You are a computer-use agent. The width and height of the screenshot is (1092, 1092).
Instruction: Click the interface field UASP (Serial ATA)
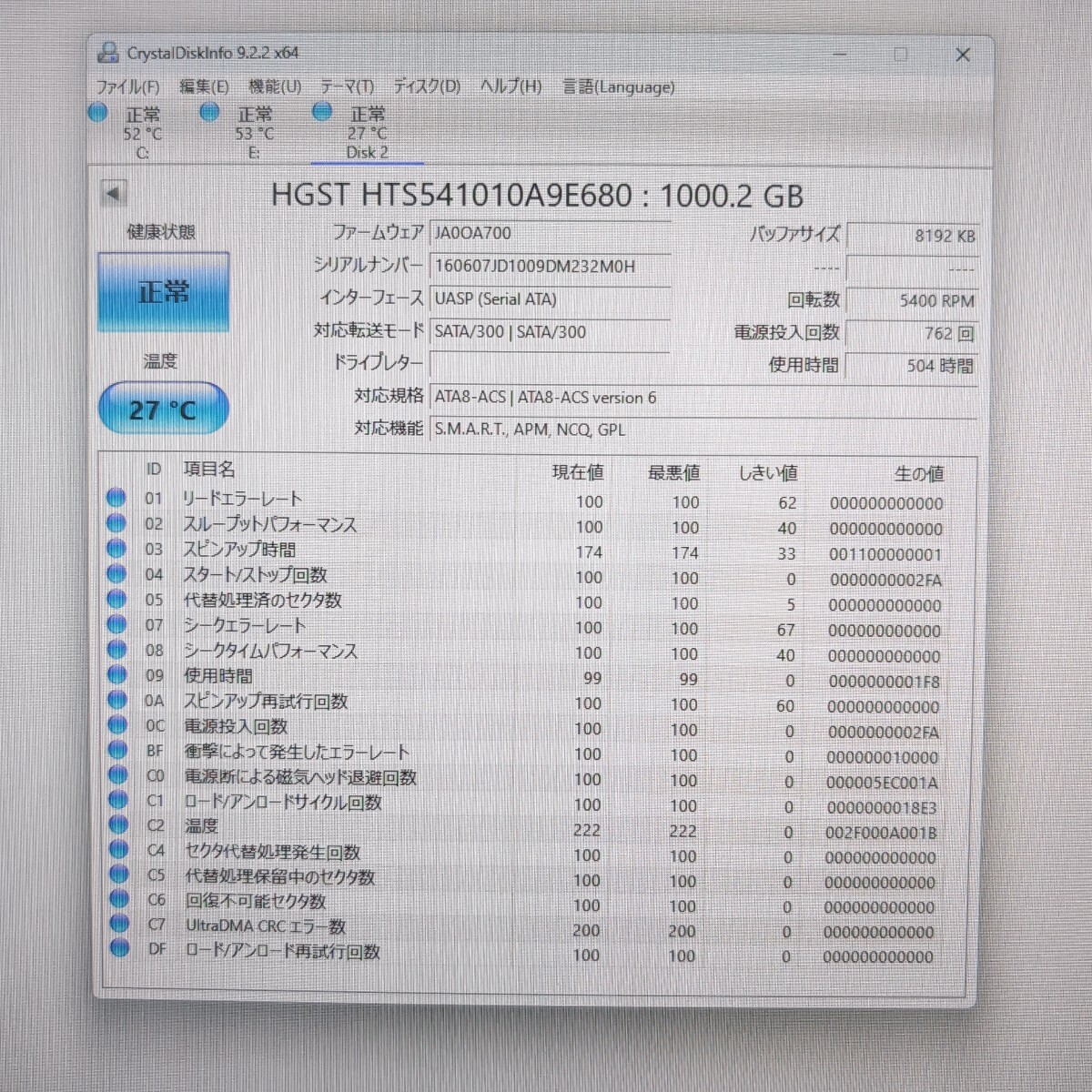(x=550, y=298)
